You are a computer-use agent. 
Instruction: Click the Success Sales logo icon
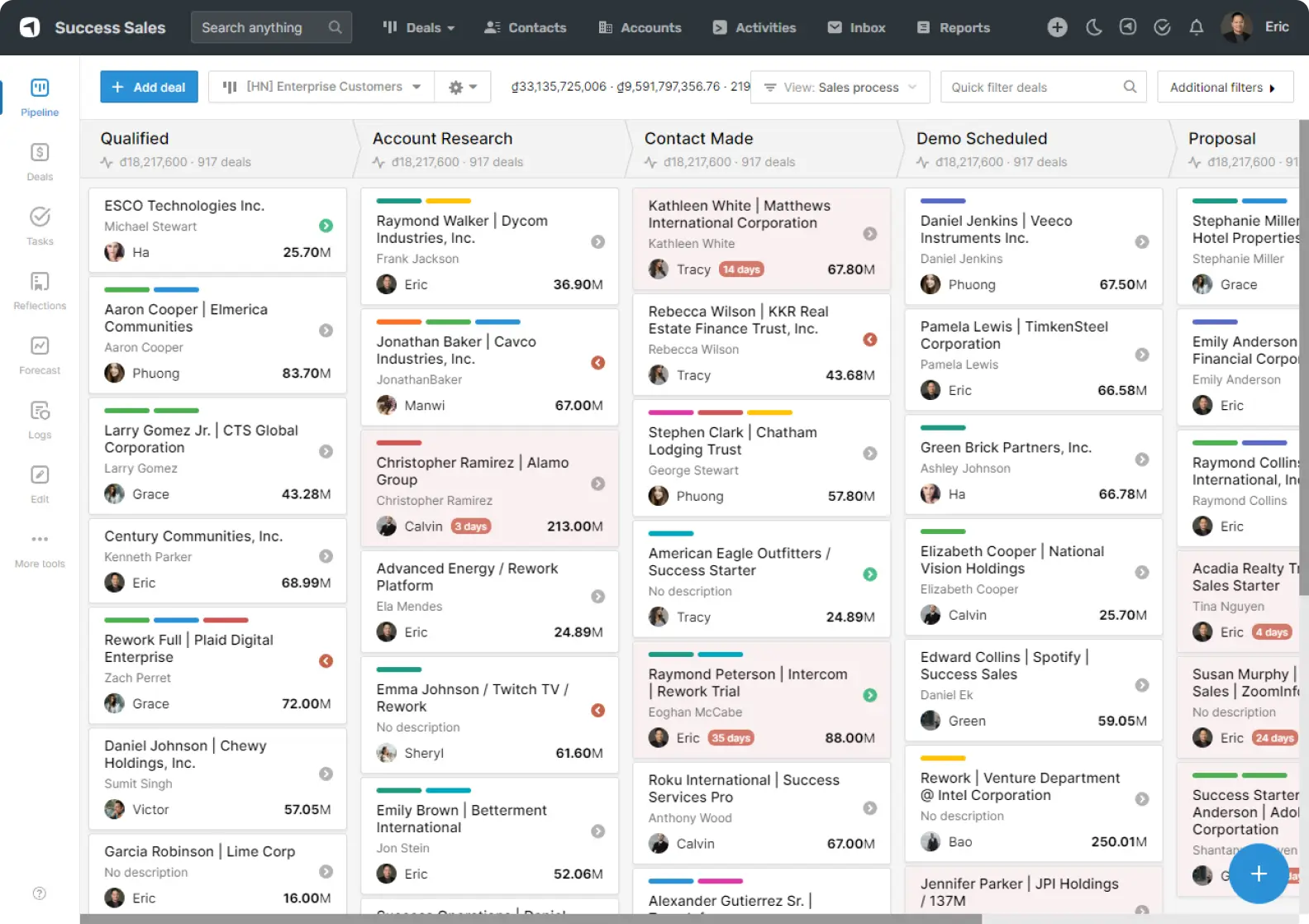[x=30, y=27]
